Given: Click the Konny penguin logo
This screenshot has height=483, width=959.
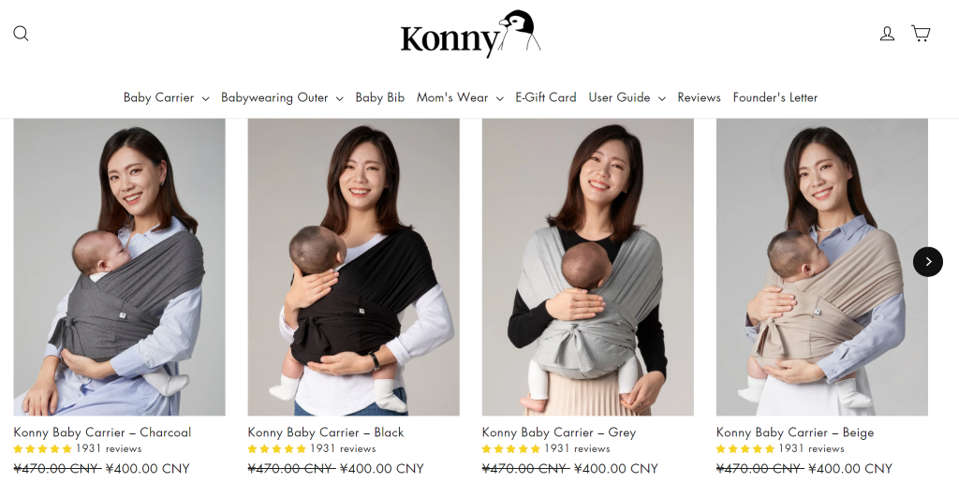Looking at the screenshot, I should point(471,34).
